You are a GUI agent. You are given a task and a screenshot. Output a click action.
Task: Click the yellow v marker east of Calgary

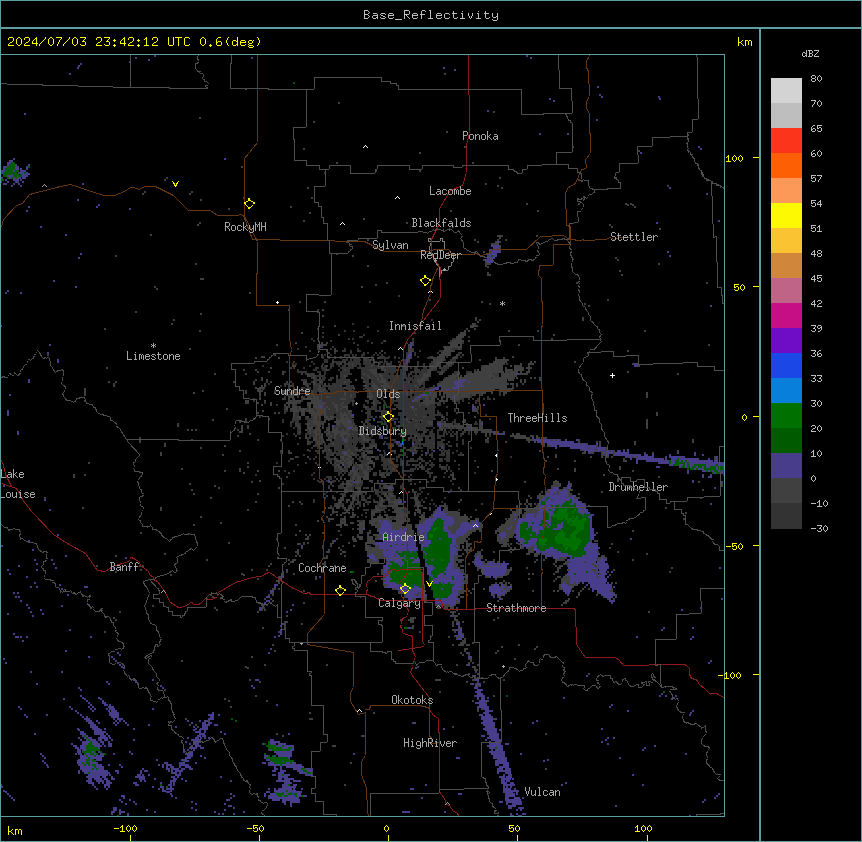(x=429, y=583)
